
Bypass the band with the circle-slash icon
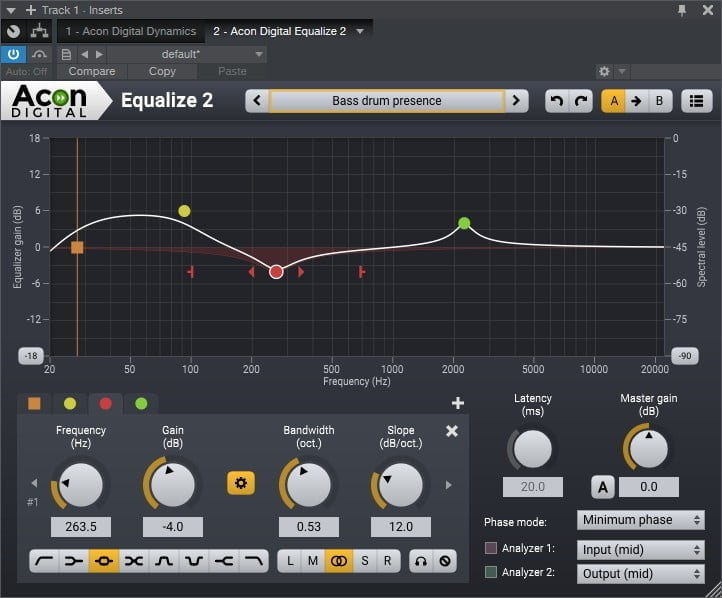tap(445, 561)
